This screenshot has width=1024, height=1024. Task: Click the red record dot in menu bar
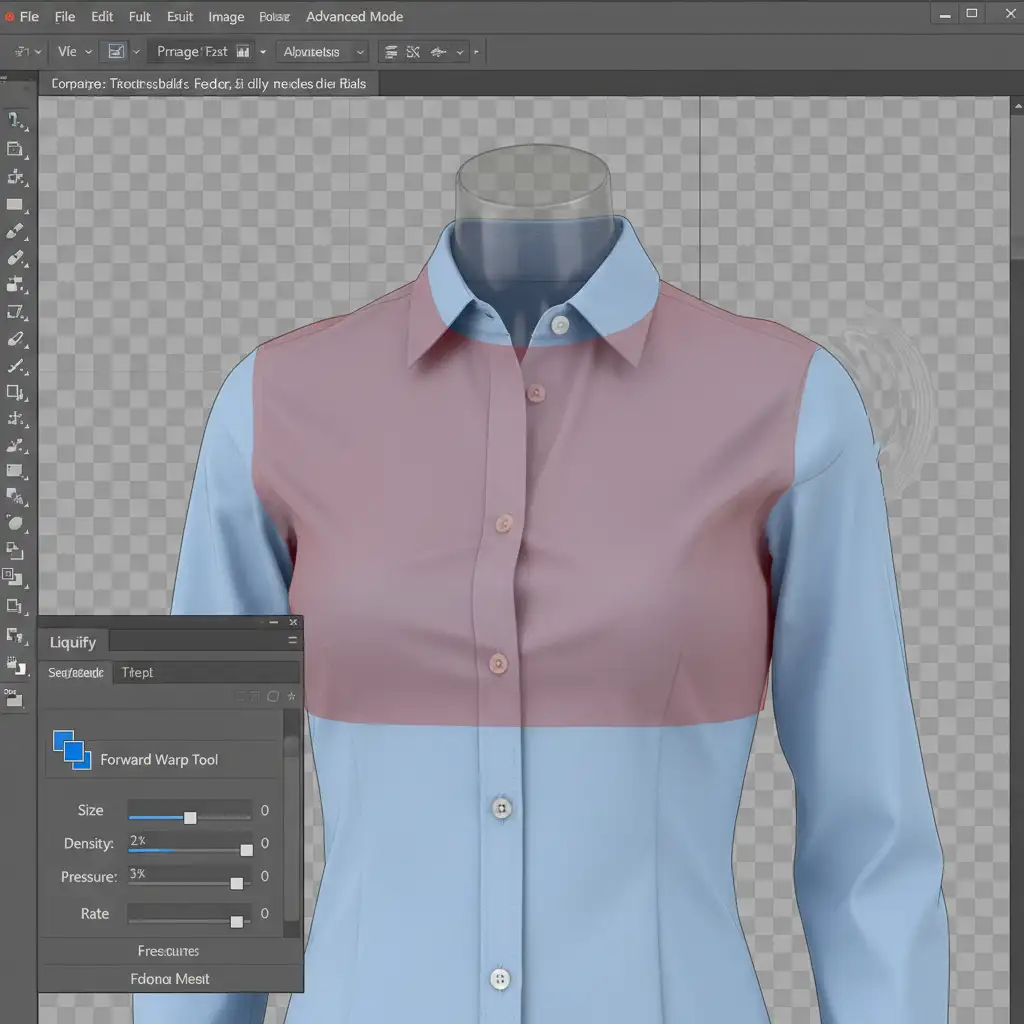(9, 17)
